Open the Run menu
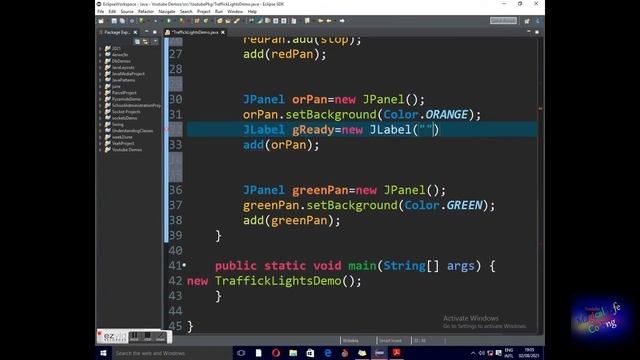Screen dimensions: 640x360 (x=219, y=11)
